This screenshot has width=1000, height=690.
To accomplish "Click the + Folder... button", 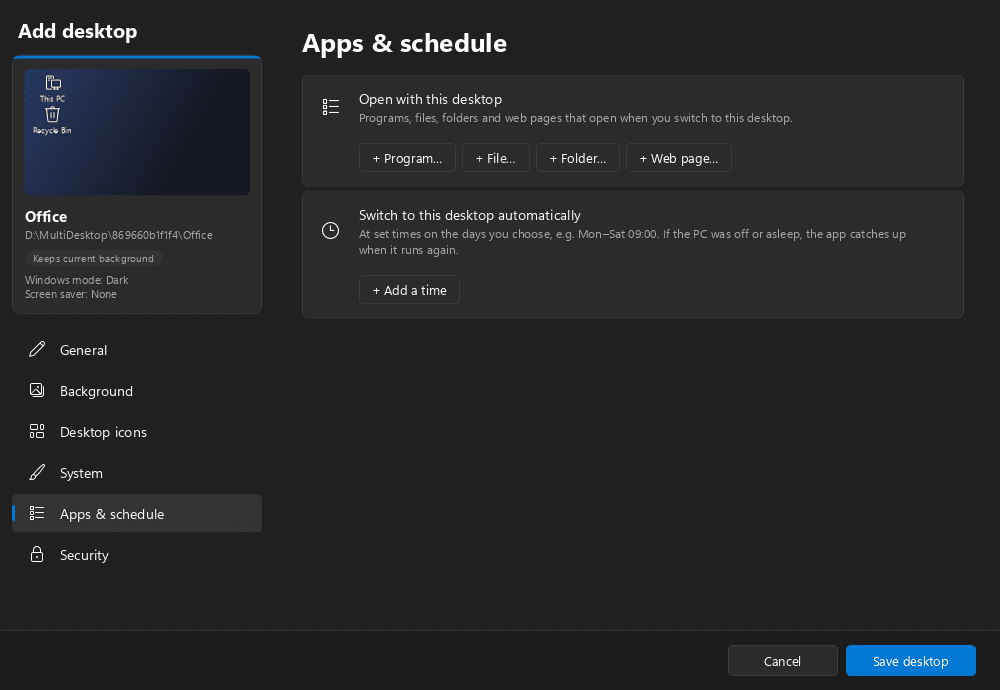I will 578,158.
